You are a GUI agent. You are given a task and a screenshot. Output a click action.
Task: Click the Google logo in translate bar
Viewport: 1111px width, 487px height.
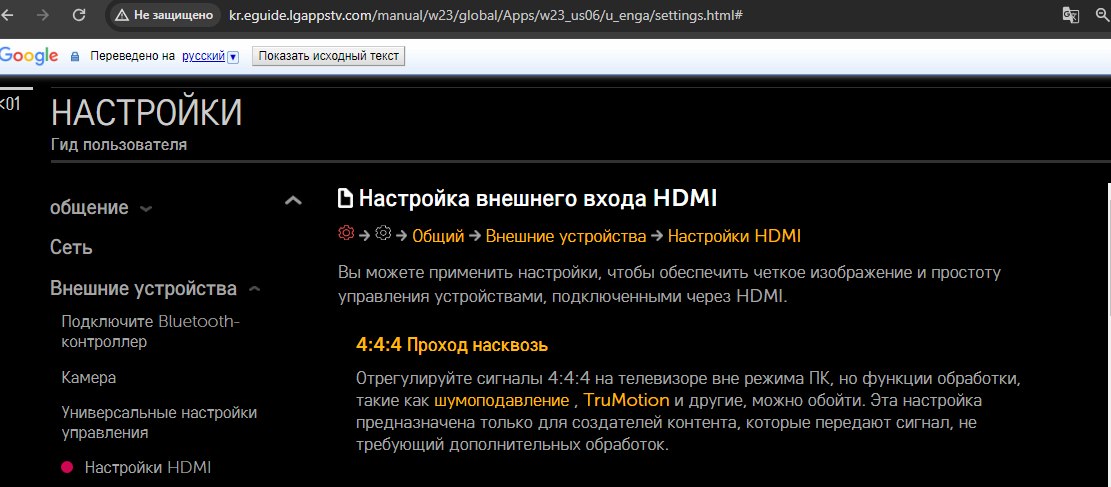[29, 56]
